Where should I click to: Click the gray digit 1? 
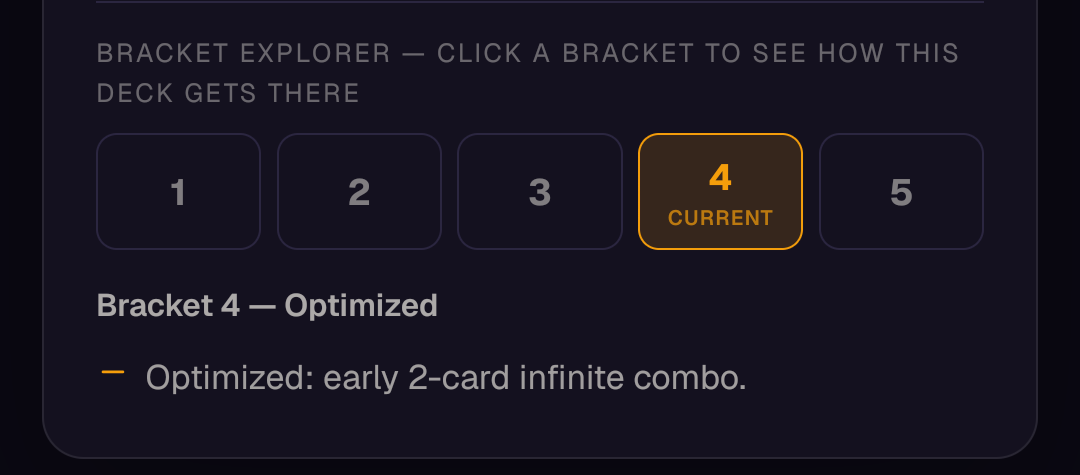pyautogui.click(x=178, y=192)
